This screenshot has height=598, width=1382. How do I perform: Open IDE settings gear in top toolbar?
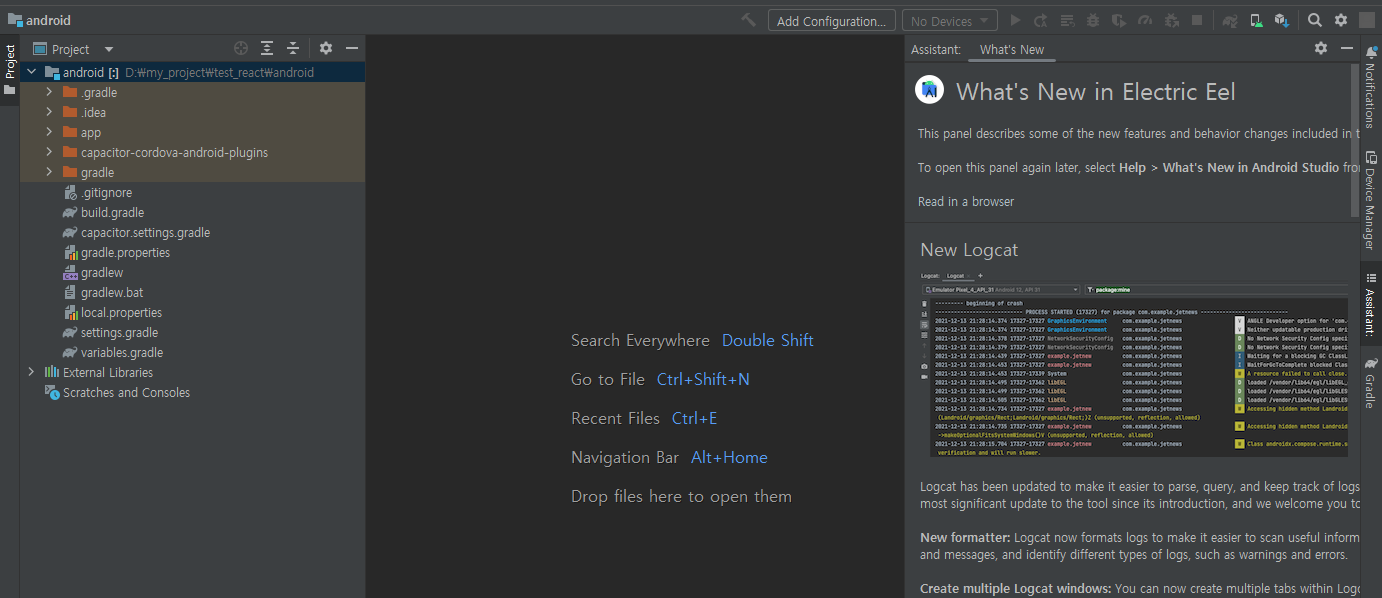click(x=1341, y=20)
